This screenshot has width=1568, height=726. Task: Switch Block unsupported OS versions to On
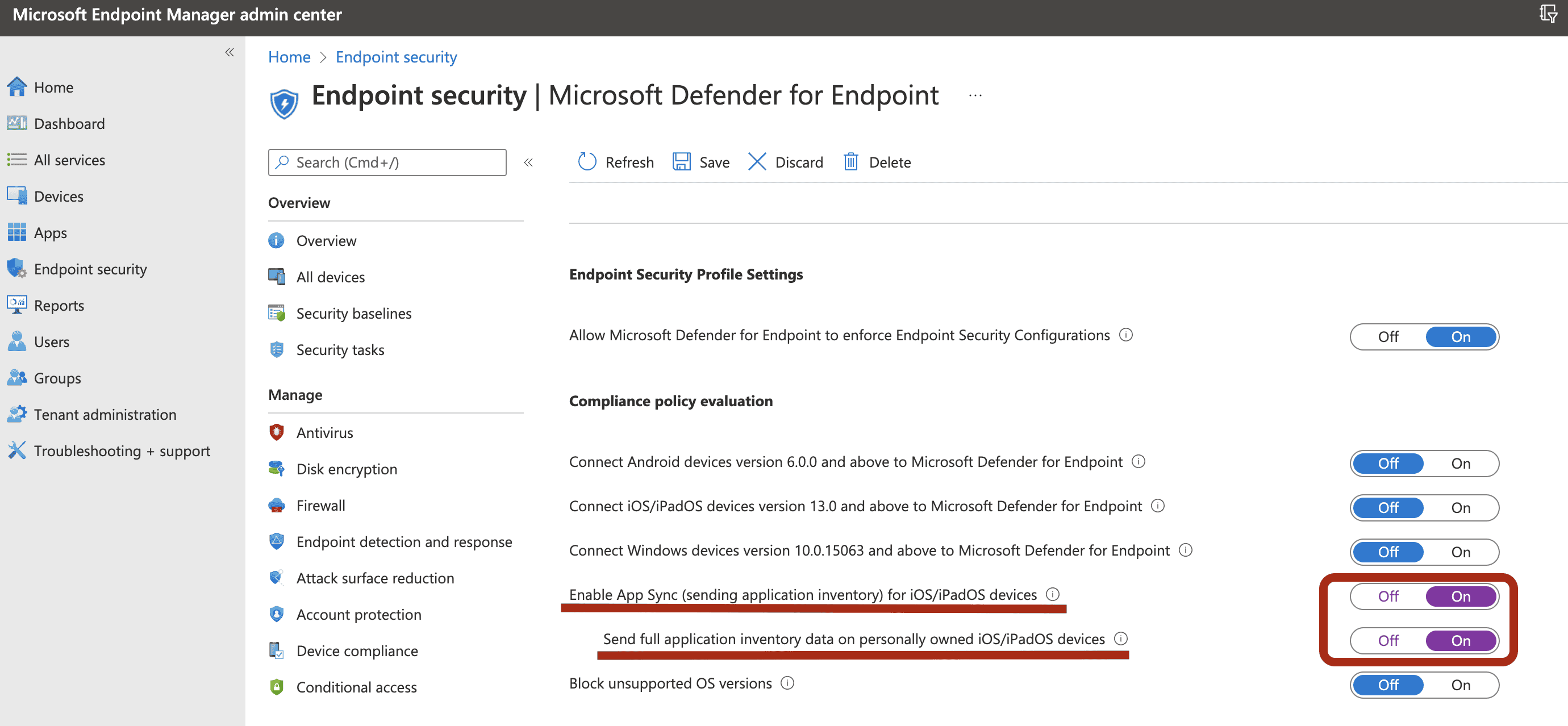point(1460,685)
